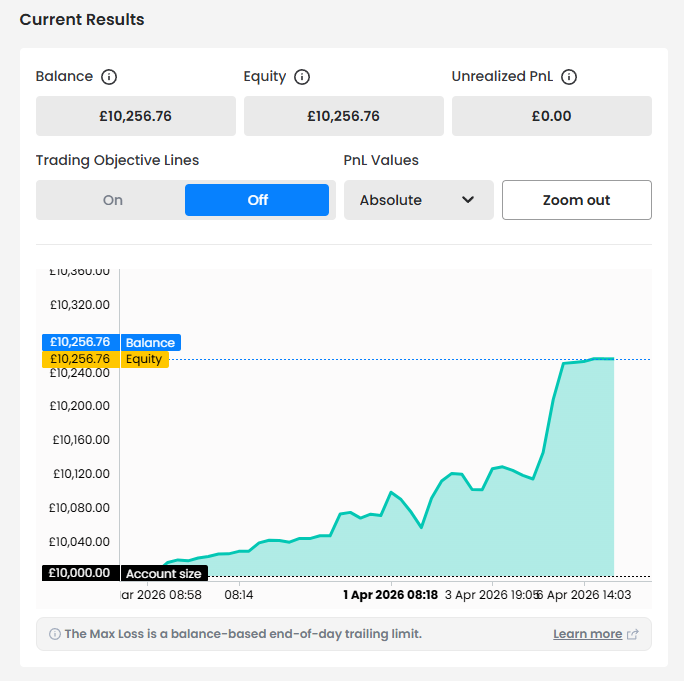Open the Equity info icon

(x=302, y=77)
